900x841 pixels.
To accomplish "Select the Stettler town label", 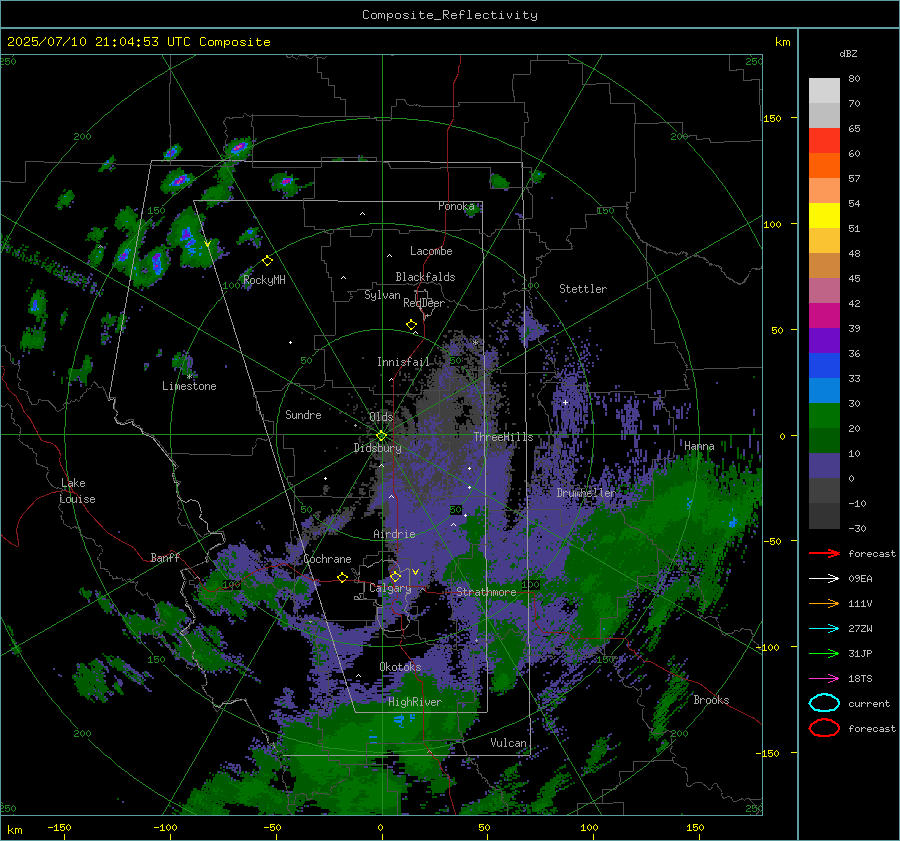I will coord(583,289).
